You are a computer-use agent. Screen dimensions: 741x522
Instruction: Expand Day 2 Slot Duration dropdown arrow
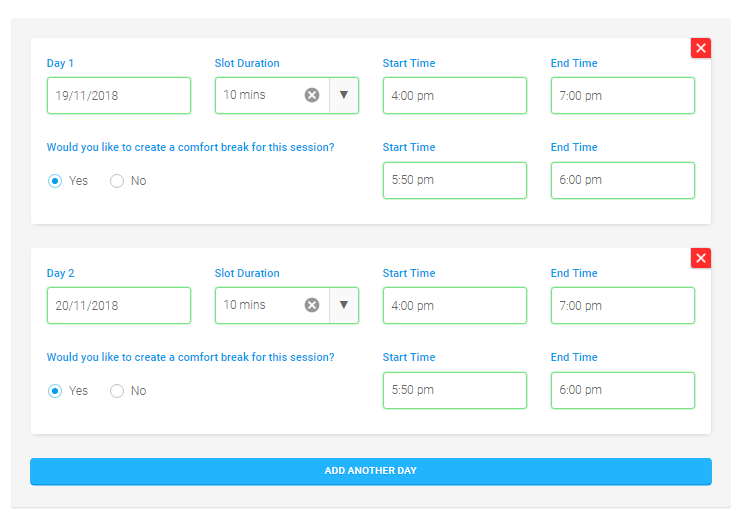pos(344,305)
